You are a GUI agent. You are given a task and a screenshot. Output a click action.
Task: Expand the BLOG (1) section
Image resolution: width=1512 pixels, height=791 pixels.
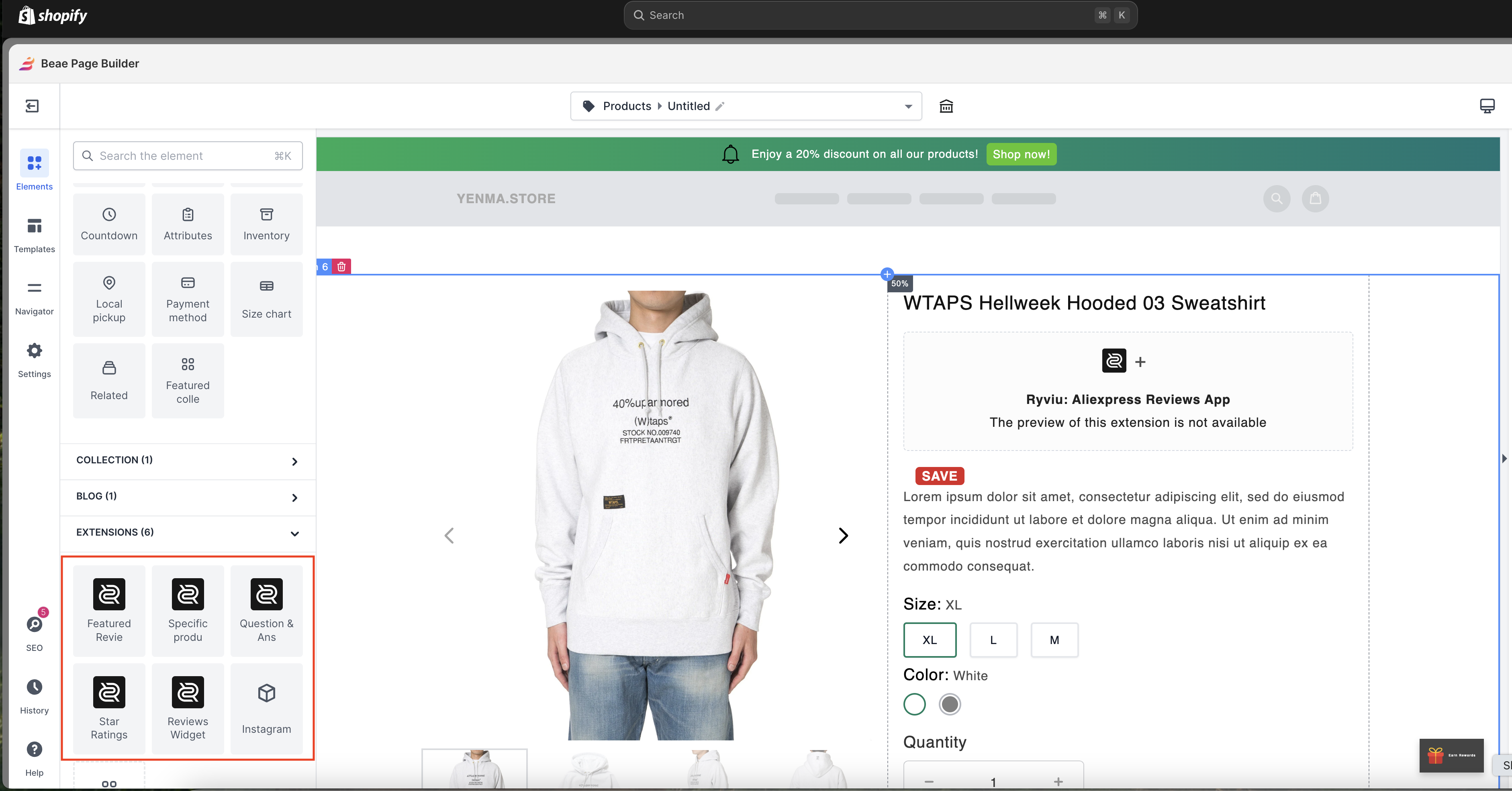[x=188, y=497]
